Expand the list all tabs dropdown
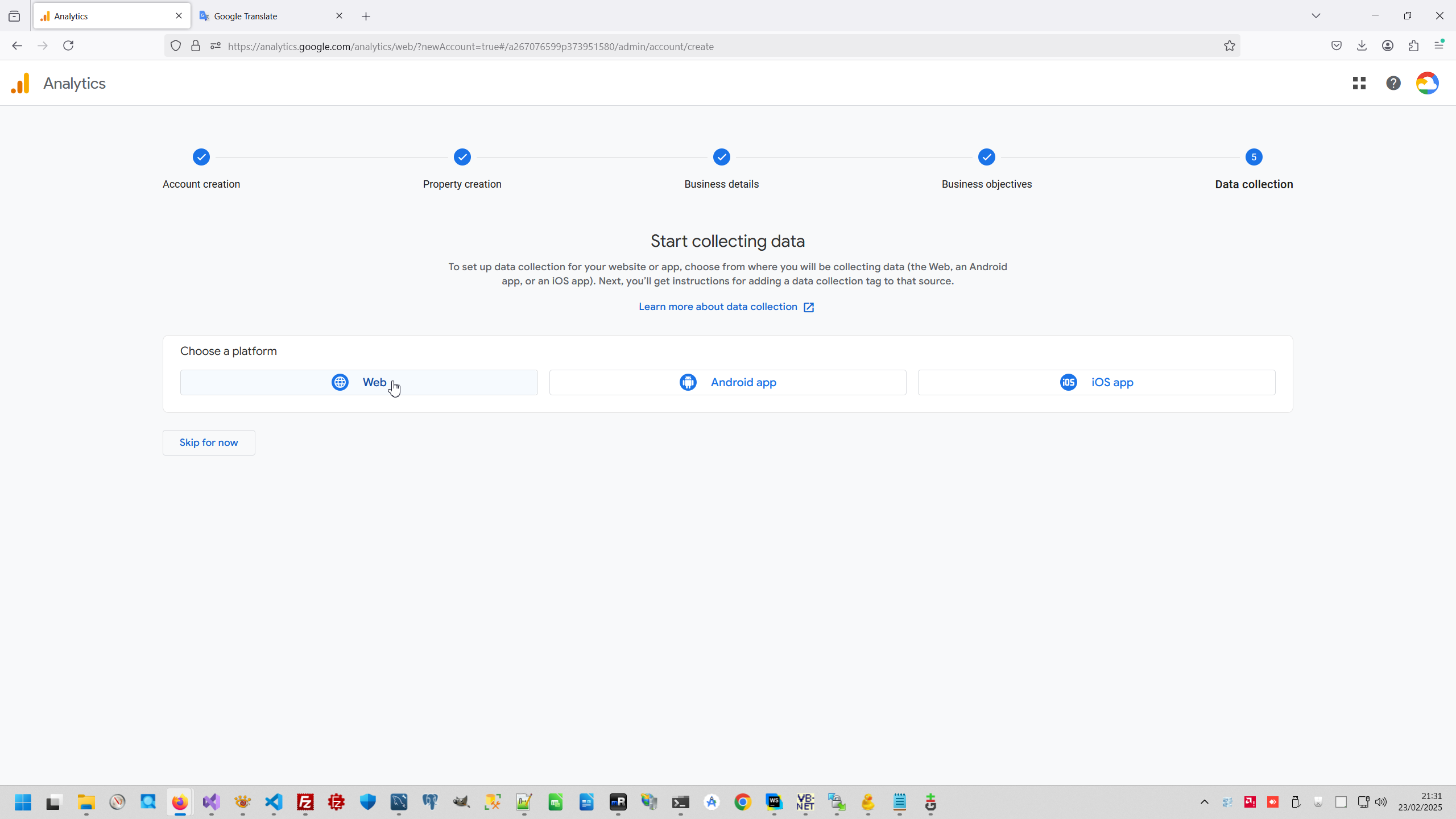1456x819 pixels. 1316,16
